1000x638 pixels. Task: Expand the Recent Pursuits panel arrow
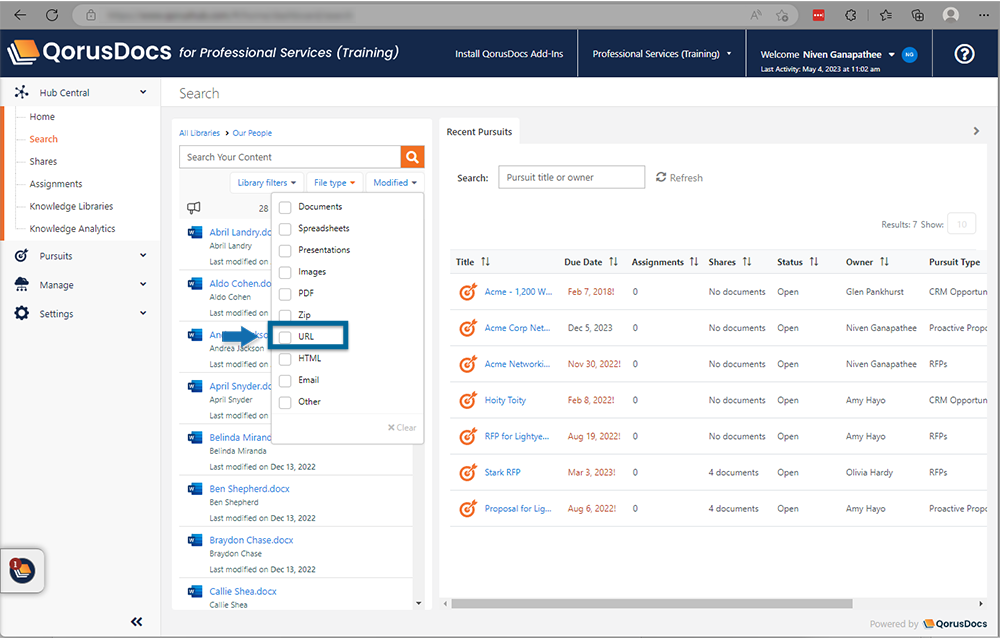coord(976,131)
